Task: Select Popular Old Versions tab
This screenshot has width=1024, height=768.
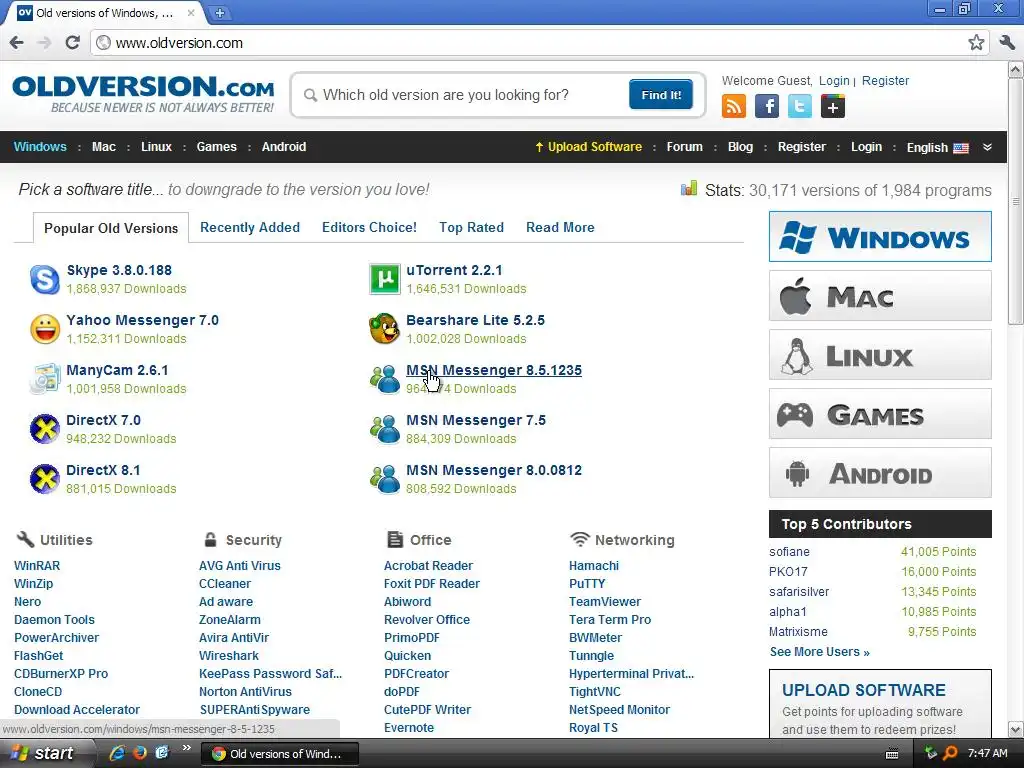Action: pyautogui.click(x=111, y=228)
